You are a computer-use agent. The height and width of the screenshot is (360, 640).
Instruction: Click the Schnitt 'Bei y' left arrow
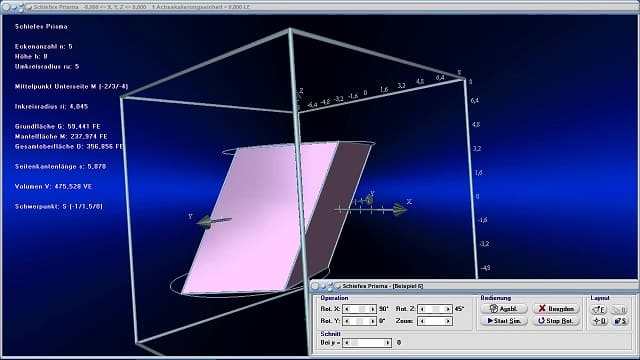click(347, 342)
